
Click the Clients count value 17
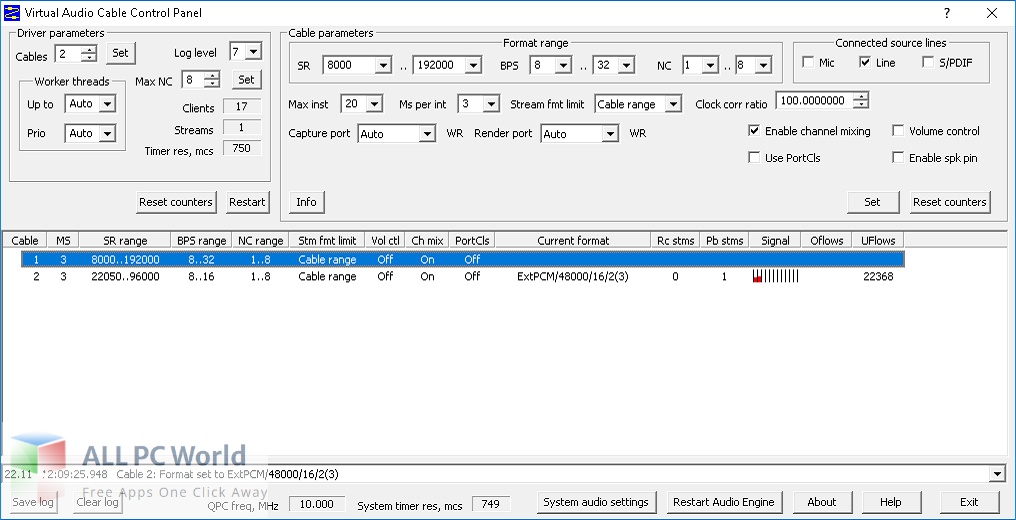(x=242, y=107)
